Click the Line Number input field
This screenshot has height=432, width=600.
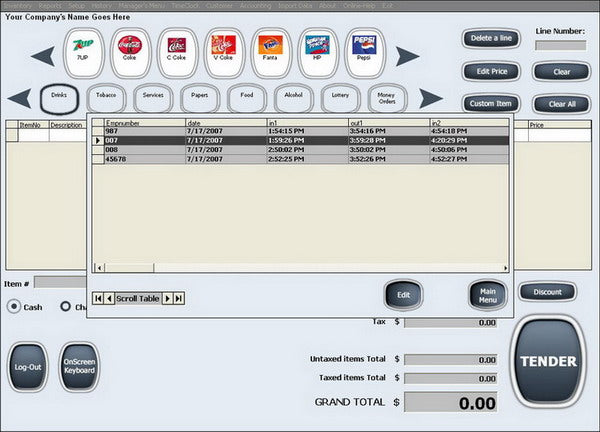560,46
